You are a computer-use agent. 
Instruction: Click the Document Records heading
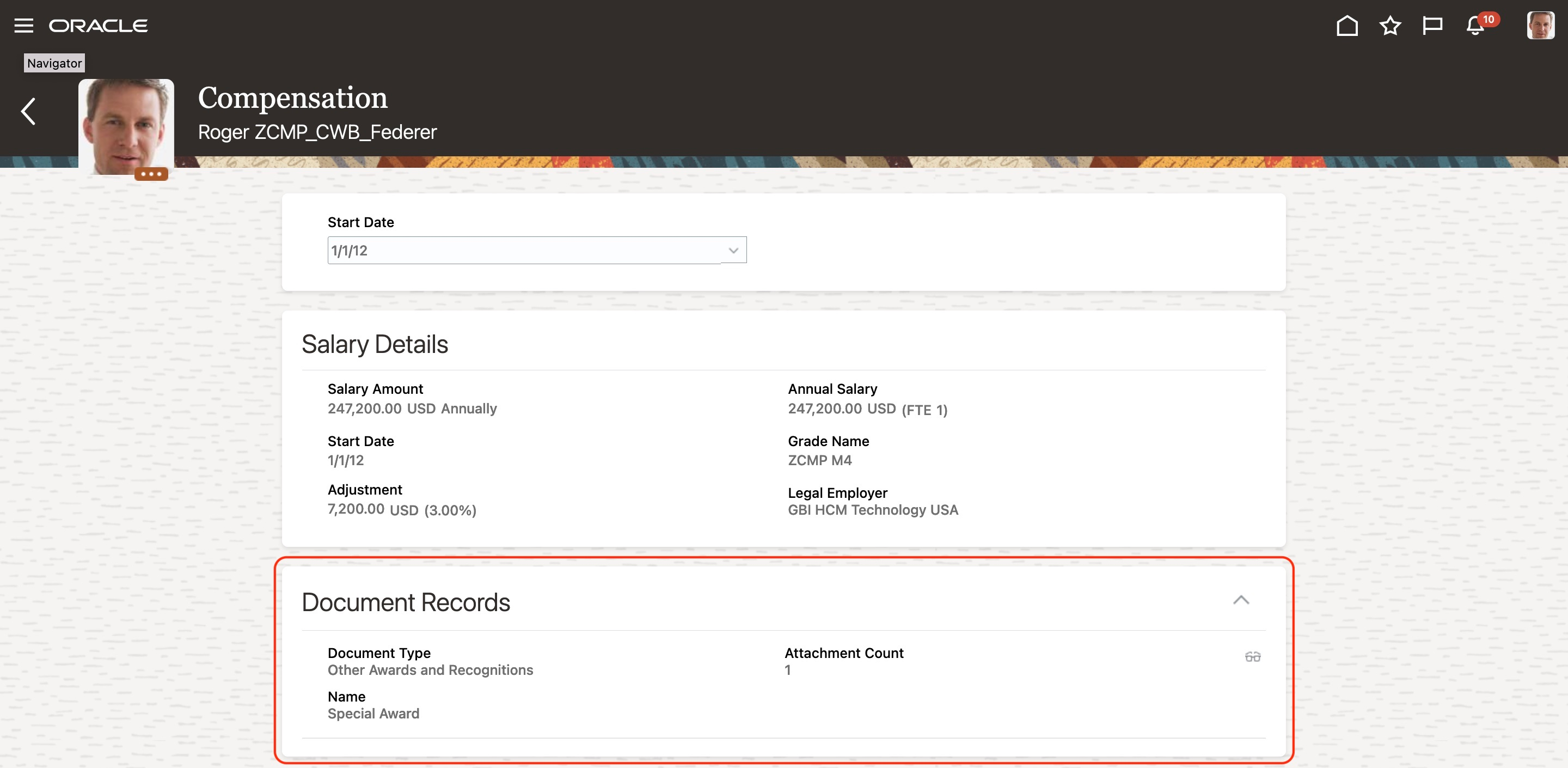406,602
